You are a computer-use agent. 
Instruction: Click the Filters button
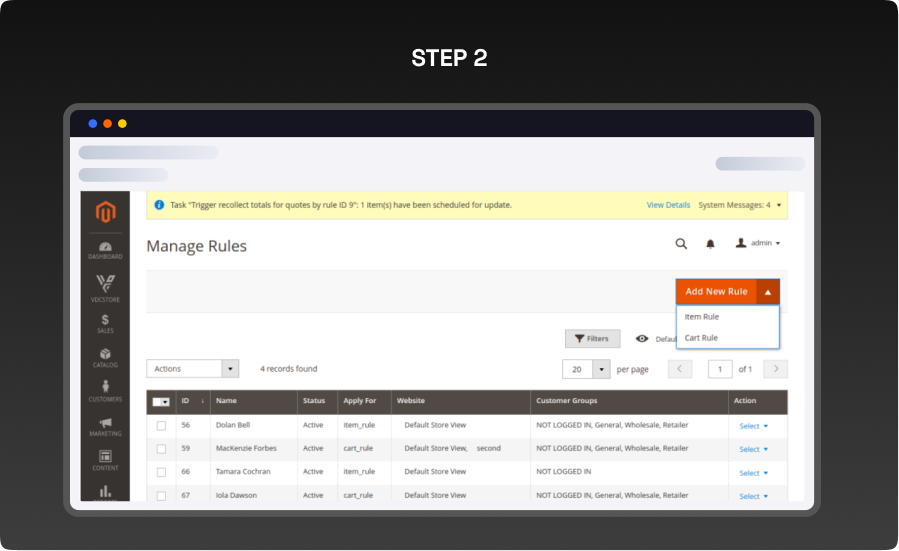click(x=592, y=339)
